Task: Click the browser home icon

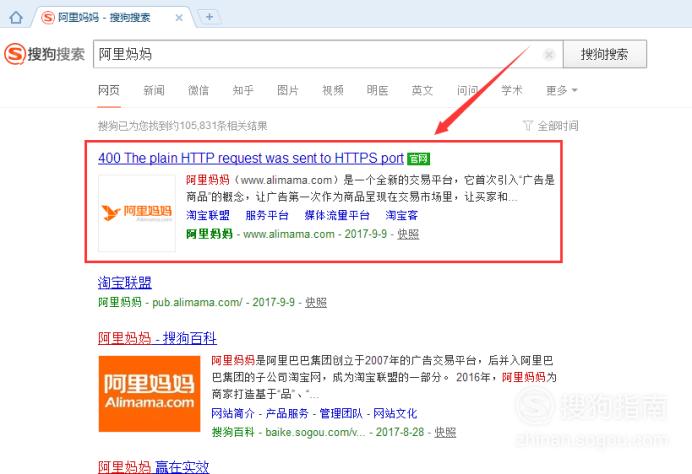Action: pyautogui.click(x=16, y=18)
